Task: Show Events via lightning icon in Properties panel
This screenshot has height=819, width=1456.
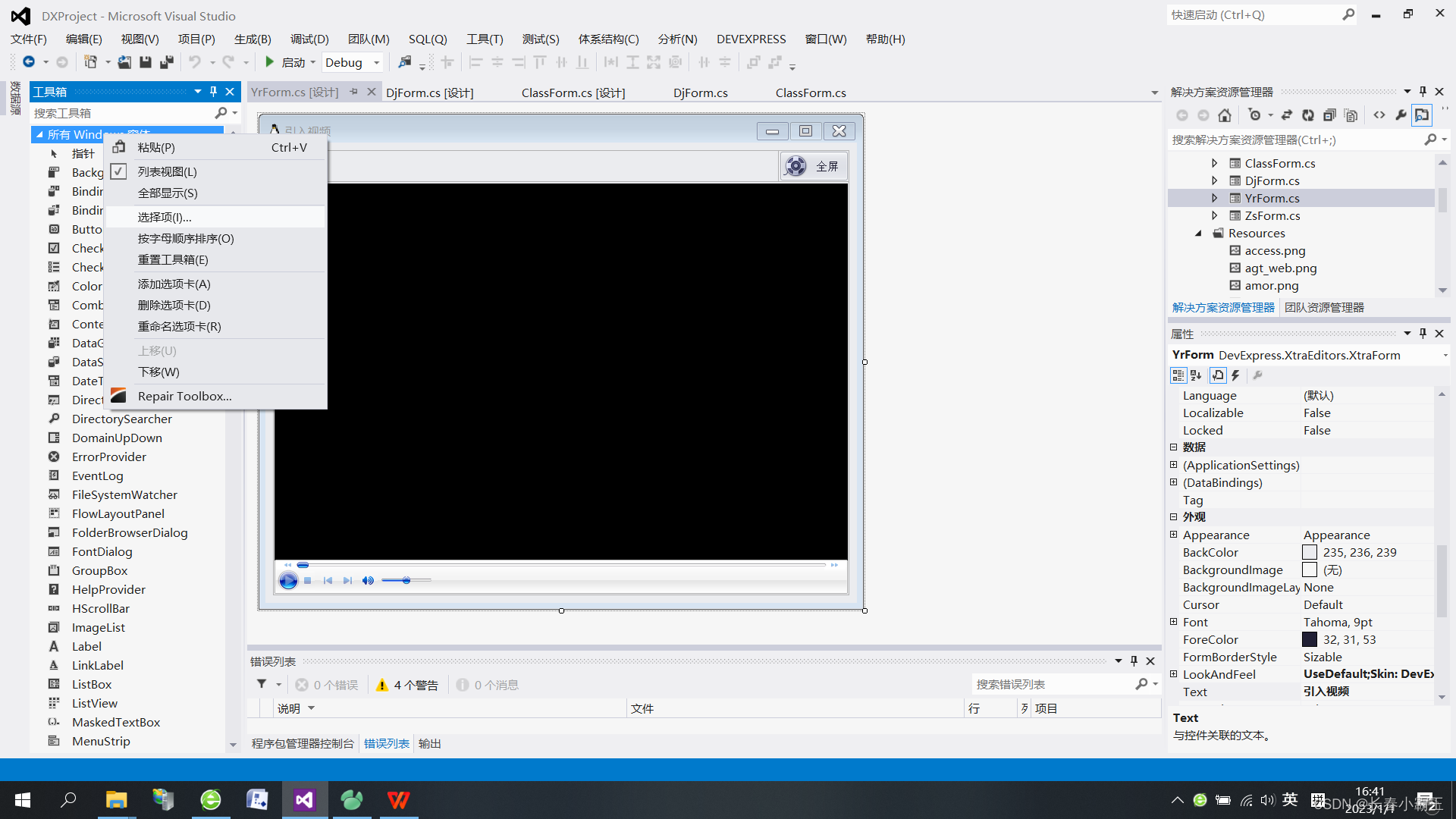Action: (x=1235, y=375)
